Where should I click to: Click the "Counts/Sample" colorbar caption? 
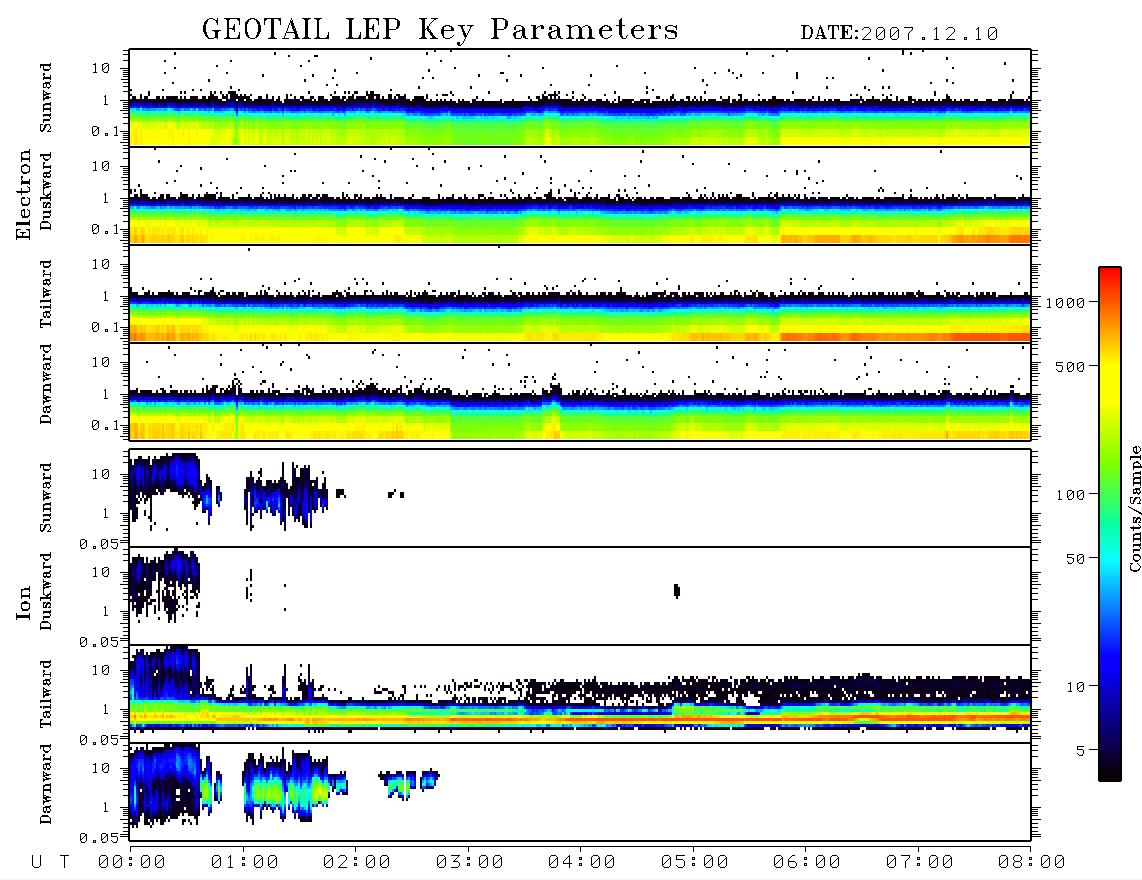pos(1134,508)
